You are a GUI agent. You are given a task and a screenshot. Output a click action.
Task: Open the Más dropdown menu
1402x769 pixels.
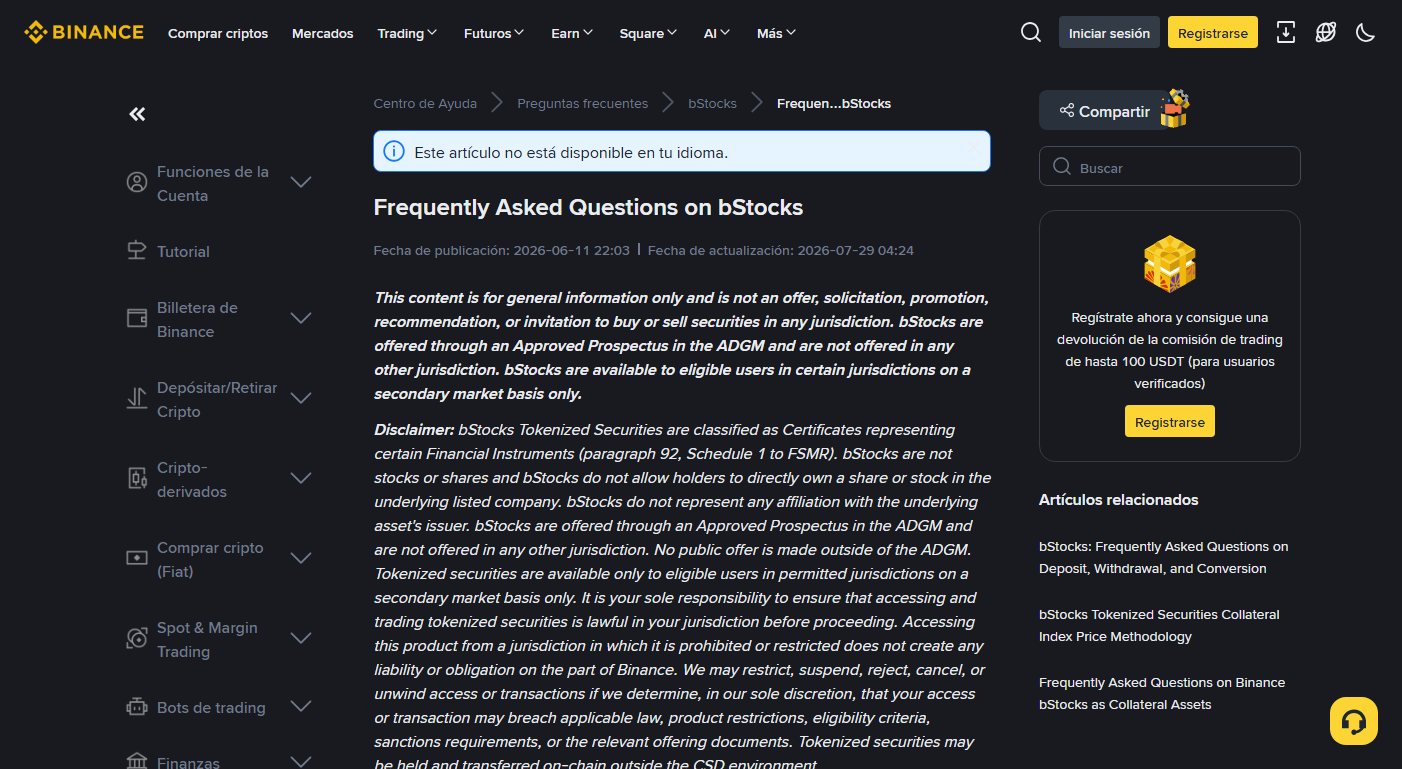click(x=776, y=33)
